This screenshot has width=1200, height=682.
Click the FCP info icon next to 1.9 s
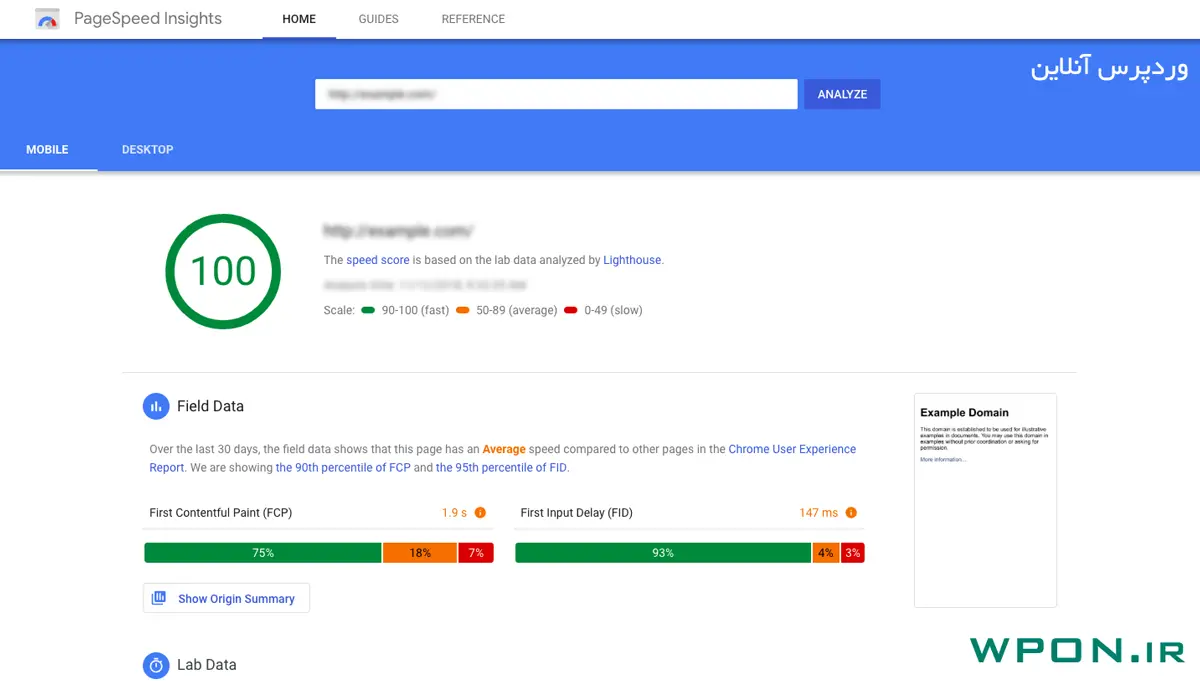(x=480, y=513)
